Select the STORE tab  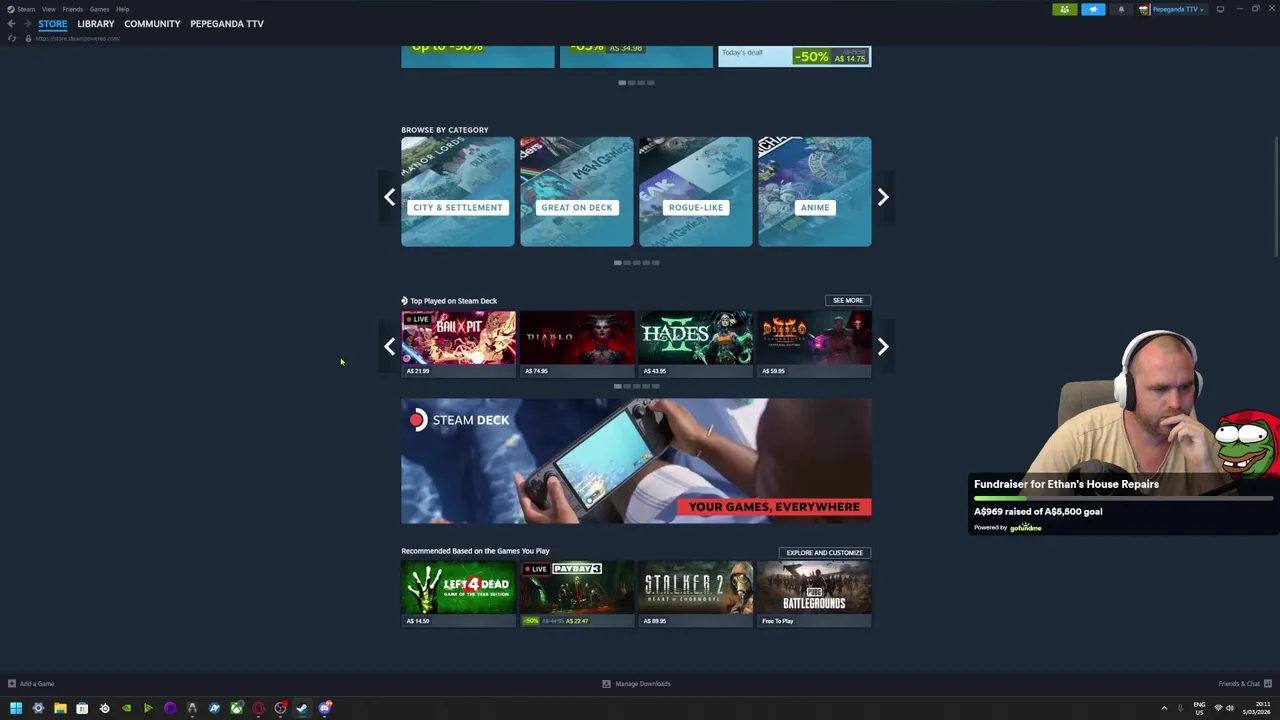coord(53,24)
